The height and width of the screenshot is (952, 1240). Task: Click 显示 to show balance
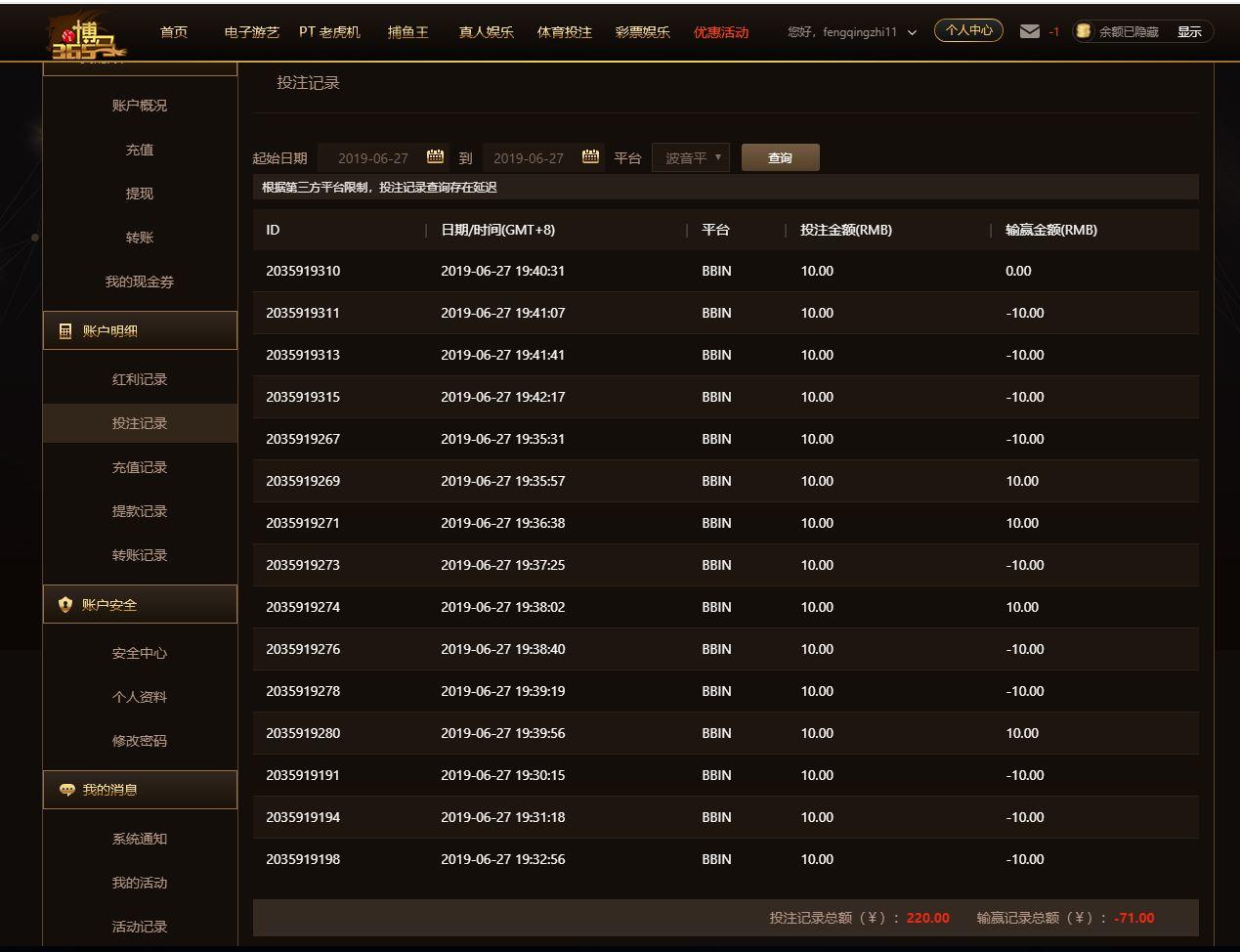[x=1189, y=32]
